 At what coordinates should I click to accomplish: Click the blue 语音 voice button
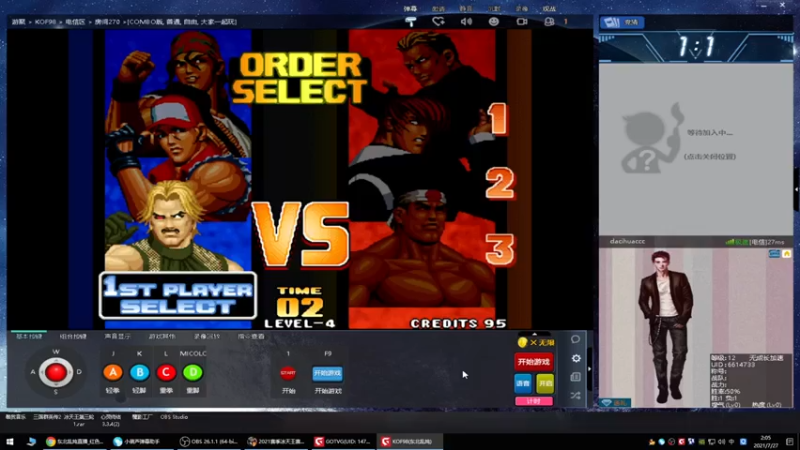click(x=523, y=384)
